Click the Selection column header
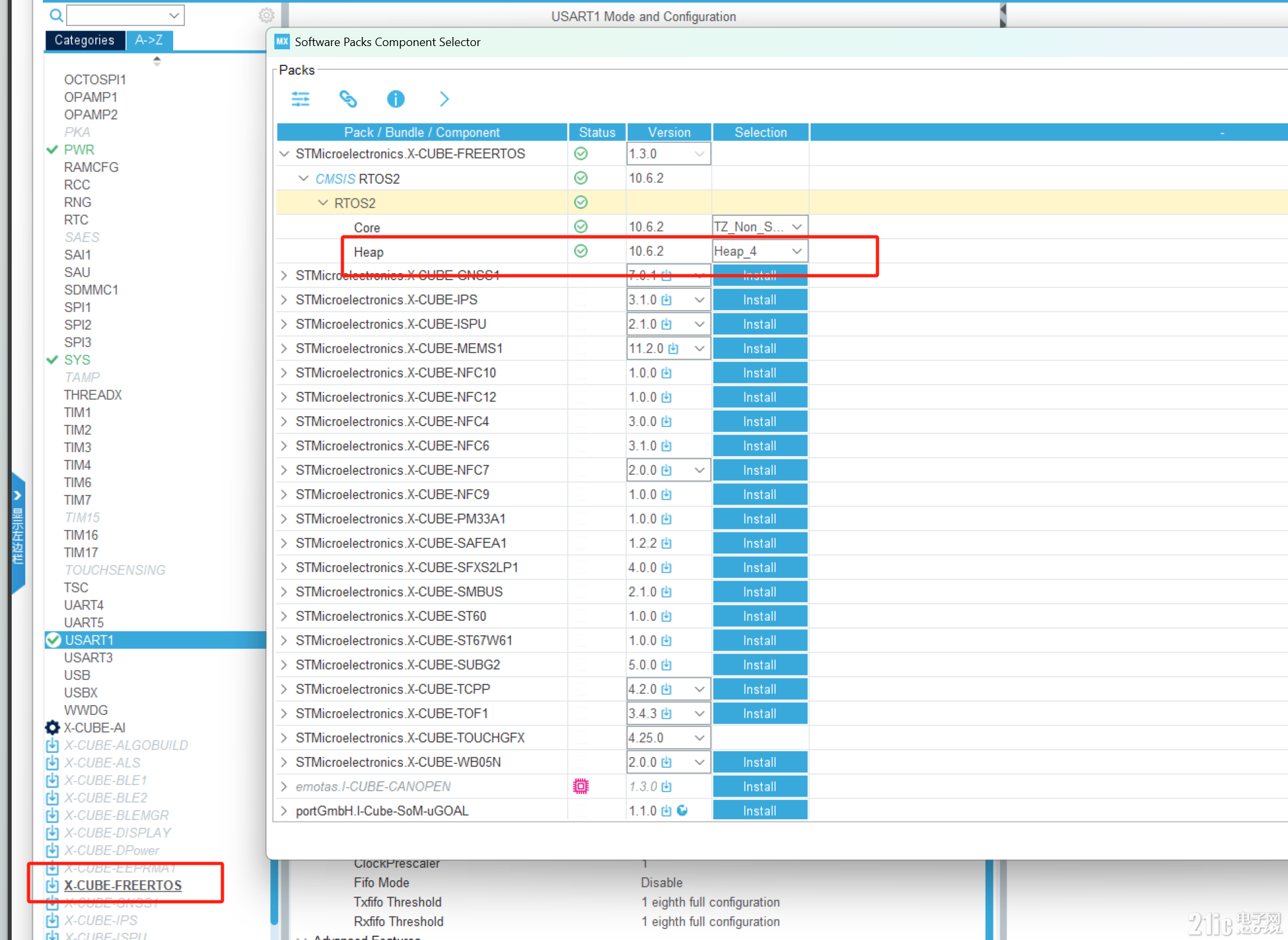This screenshot has width=1288, height=940. tap(761, 132)
